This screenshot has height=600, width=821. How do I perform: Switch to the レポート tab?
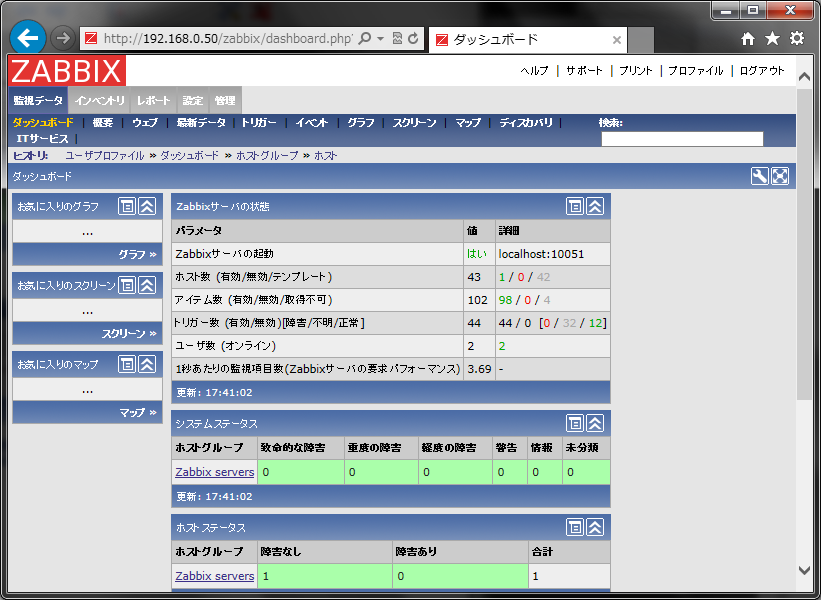pyautogui.click(x=153, y=100)
